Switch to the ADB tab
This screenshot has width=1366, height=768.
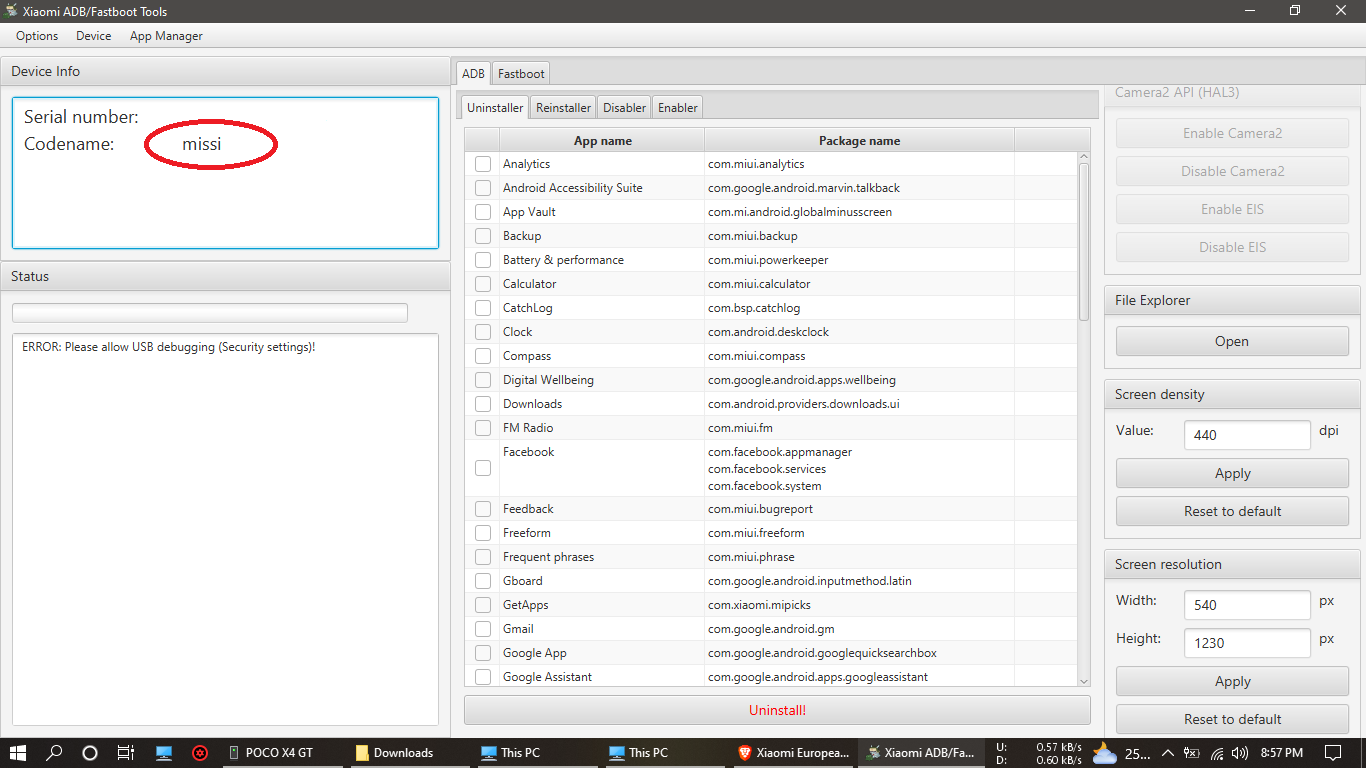(x=473, y=74)
